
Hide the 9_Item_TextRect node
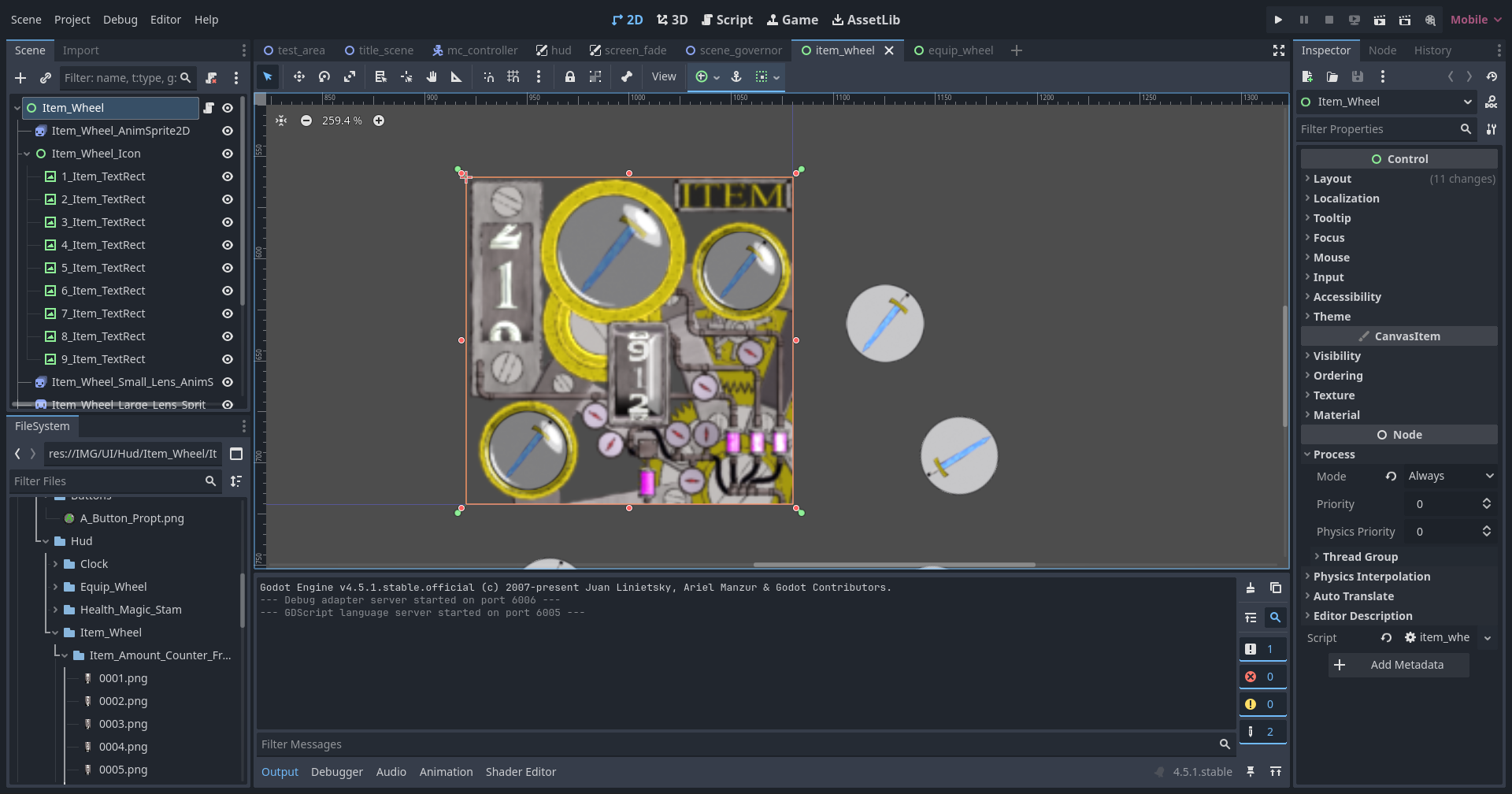[228, 359]
